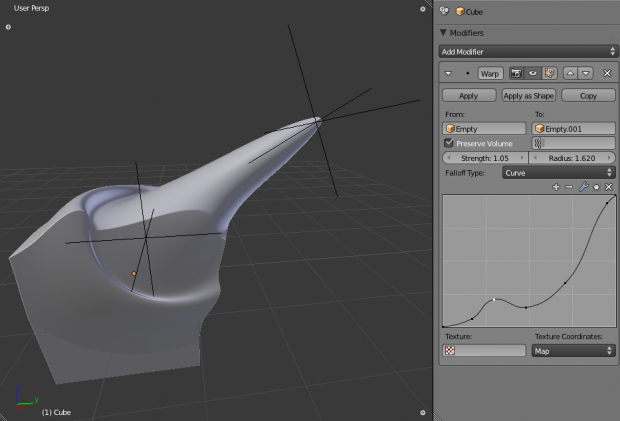Expand viewport properties region plus icon
620x421 pixels.
coord(423,9)
